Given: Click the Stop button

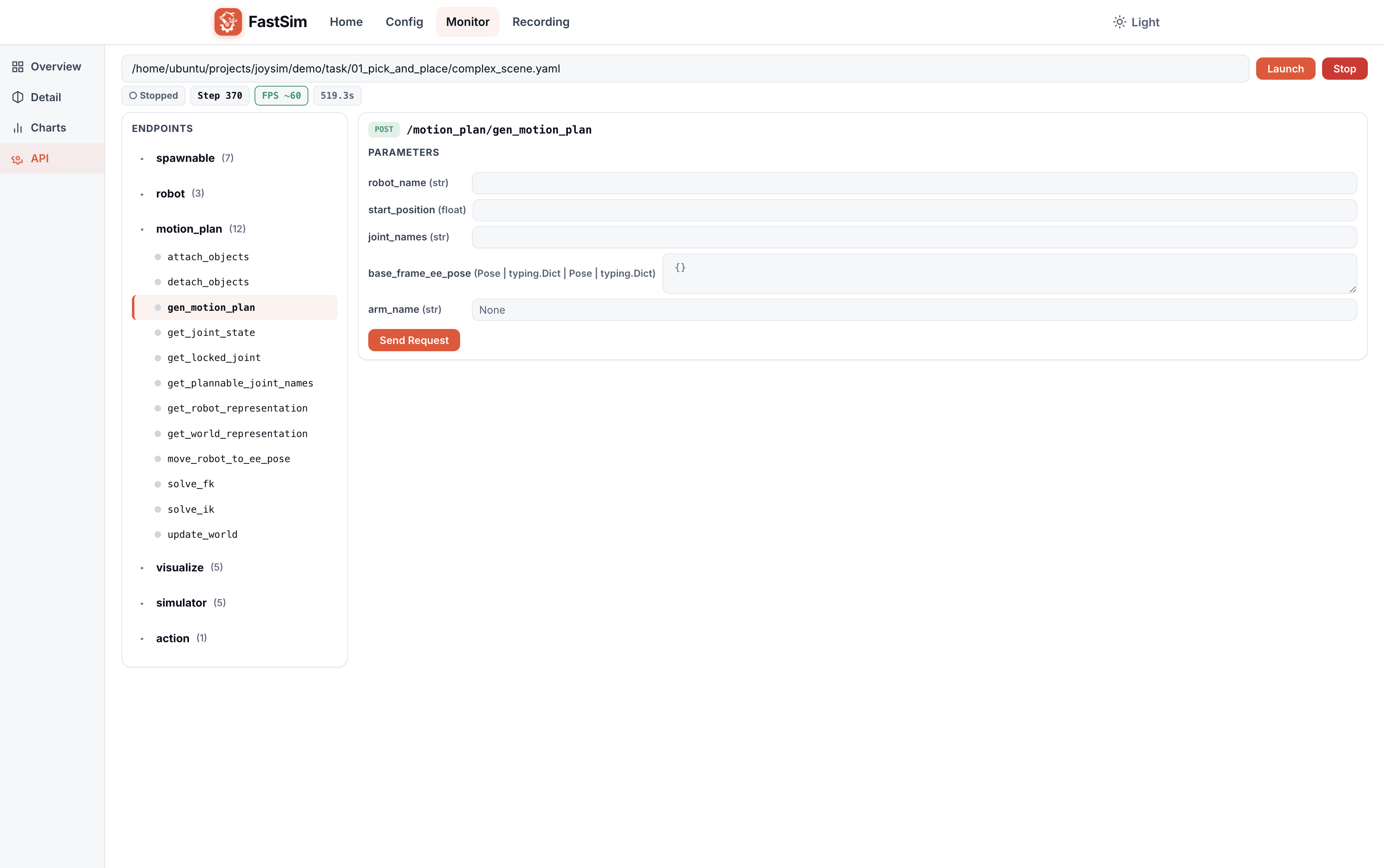Looking at the screenshot, I should tap(1344, 69).
